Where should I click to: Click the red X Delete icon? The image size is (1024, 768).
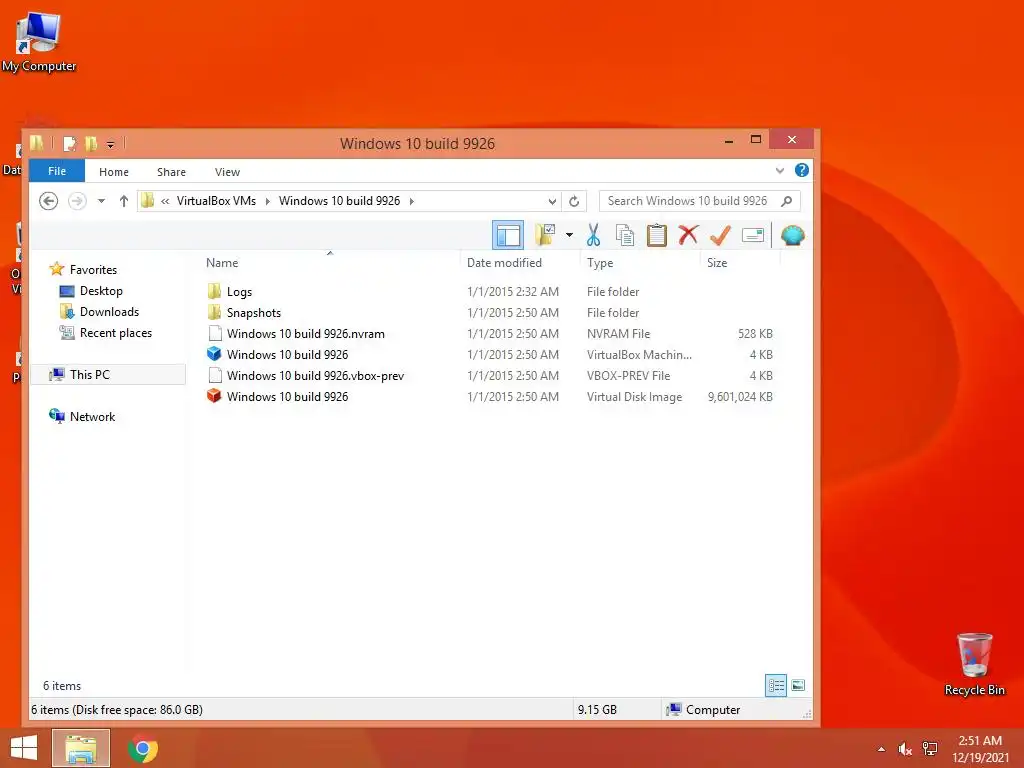tap(688, 235)
